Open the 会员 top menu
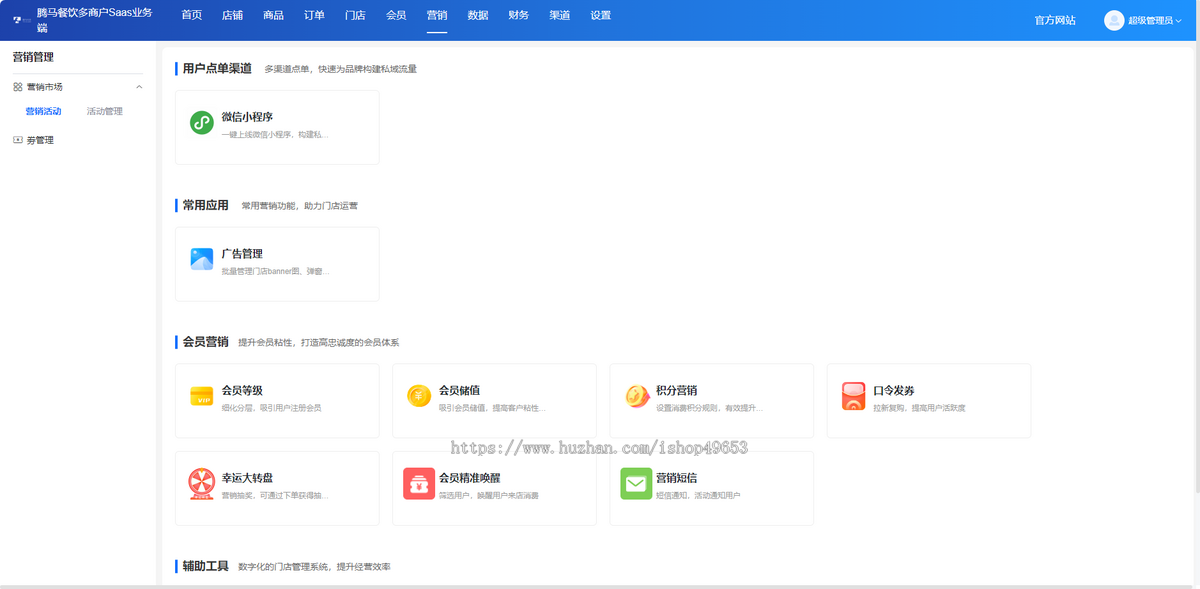Viewport: 1200px width, 589px height. pos(396,16)
